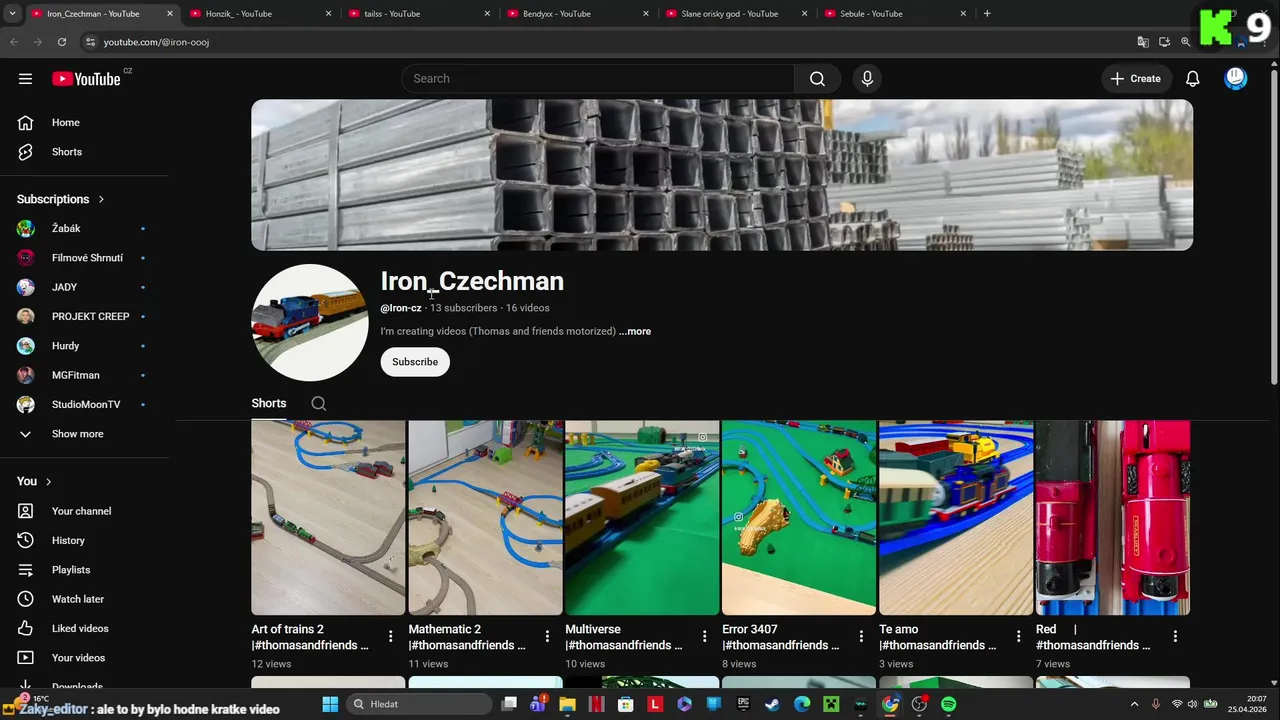Click the search magnifier button

point(817,79)
